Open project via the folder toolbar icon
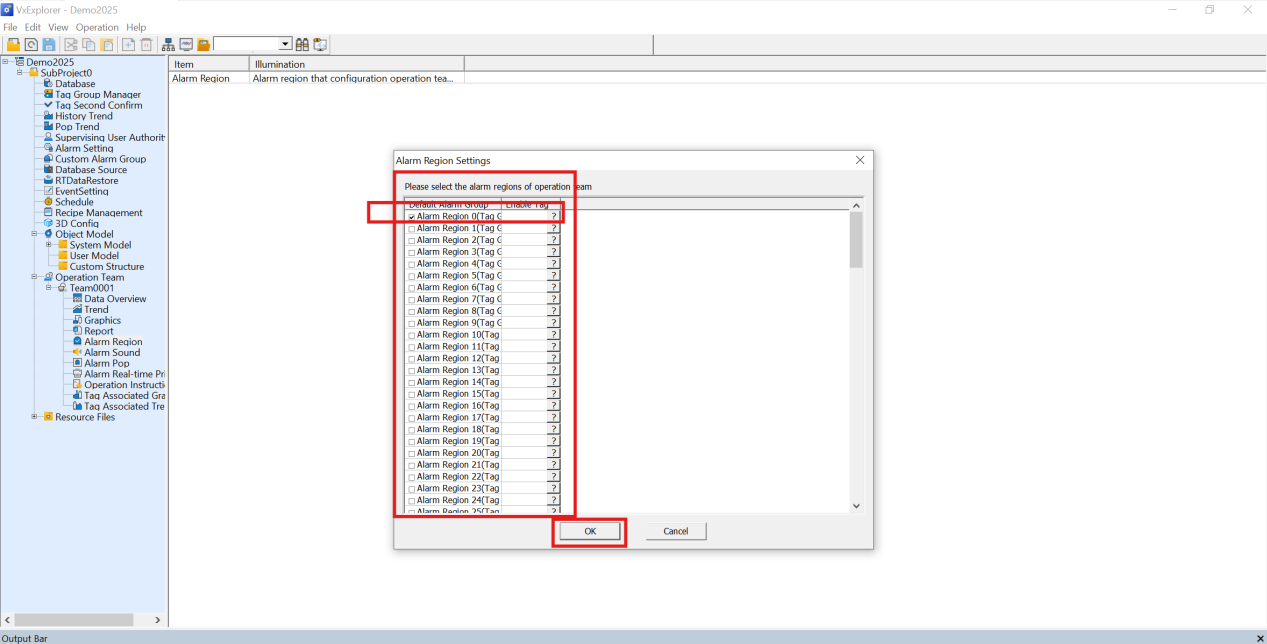Image resolution: width=1267 pixels, height=644 pixels. pos(13,44)
